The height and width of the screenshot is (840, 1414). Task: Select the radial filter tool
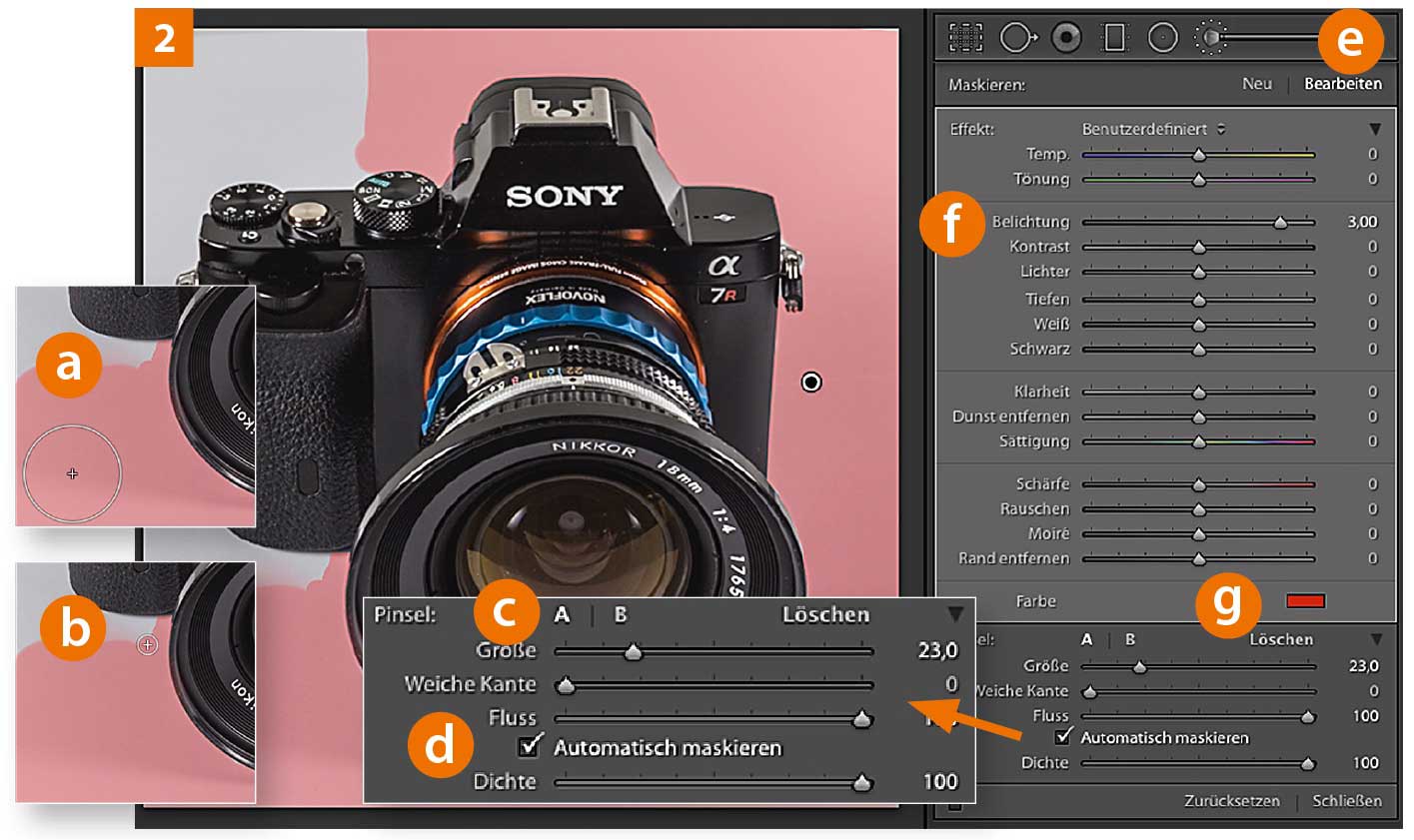point(1162,38)
